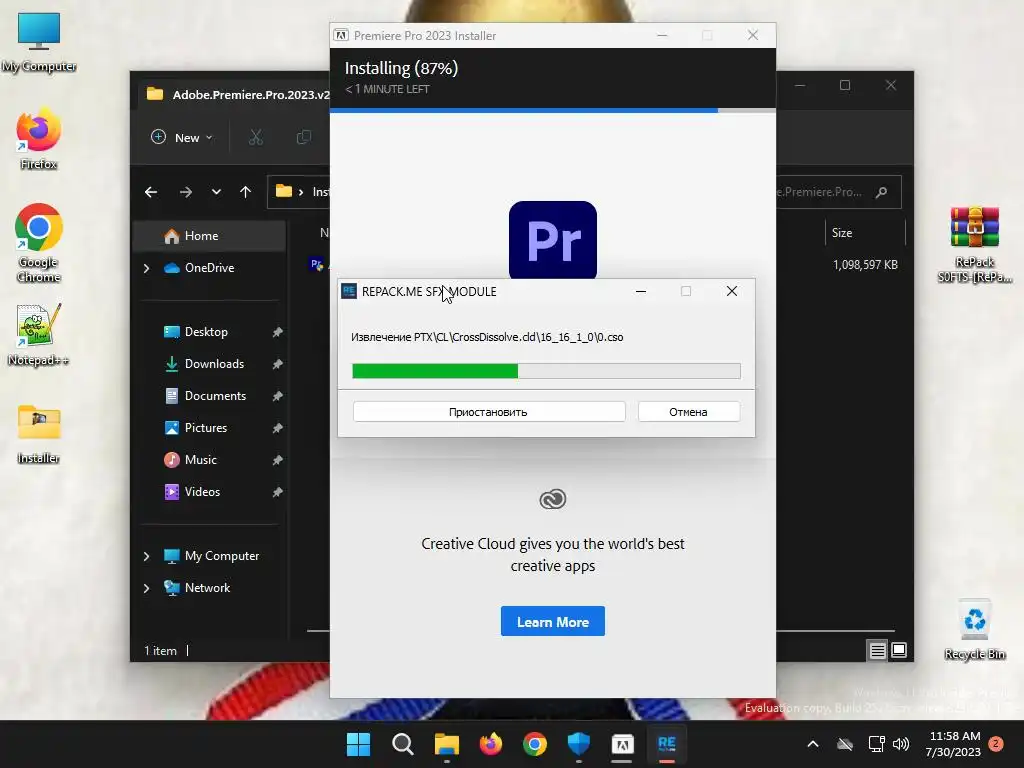Open taskbar Search

click(402, 744)
